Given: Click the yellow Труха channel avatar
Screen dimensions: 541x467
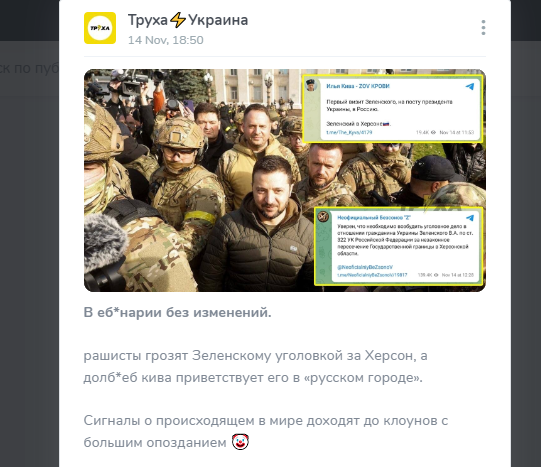Looking at the screenshot, I should [100, 28].
